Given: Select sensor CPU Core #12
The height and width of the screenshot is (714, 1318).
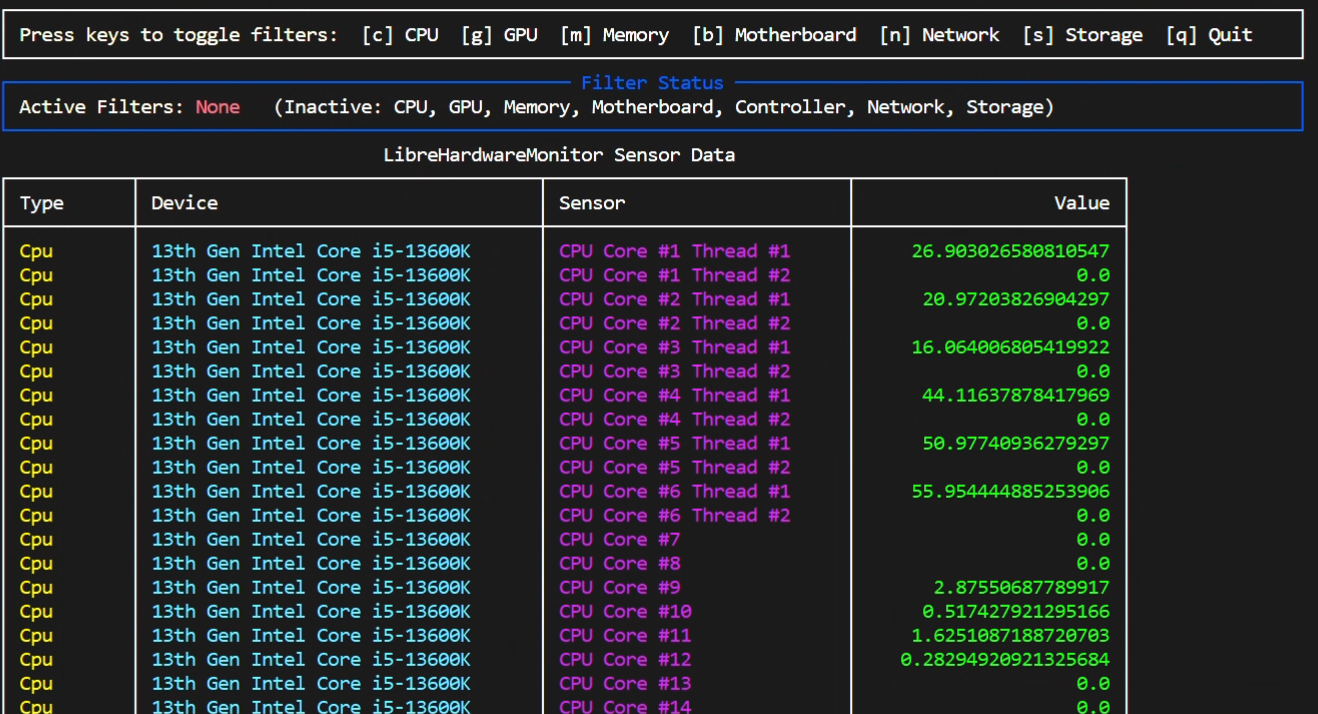Looking at the screenshot, I should click(x=625, y=659).
